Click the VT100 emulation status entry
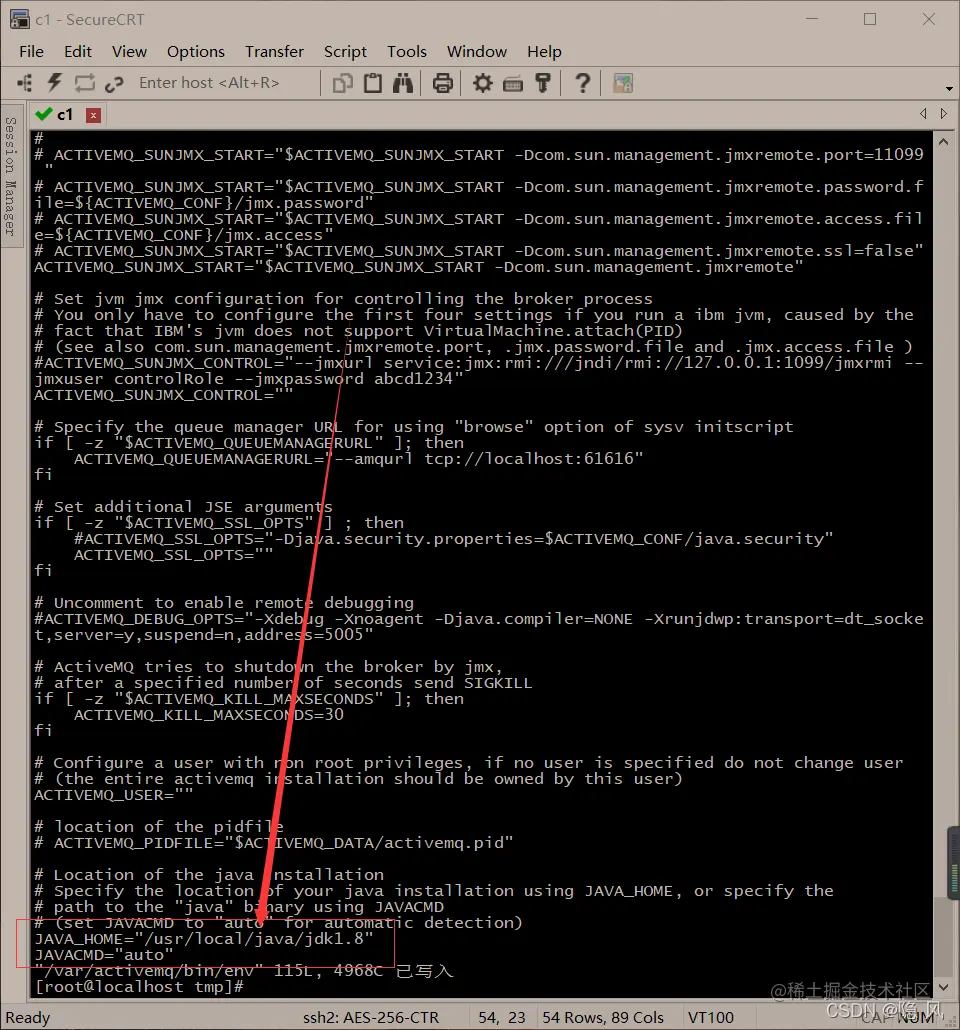960x1030 pixels. click(710, 1018)
